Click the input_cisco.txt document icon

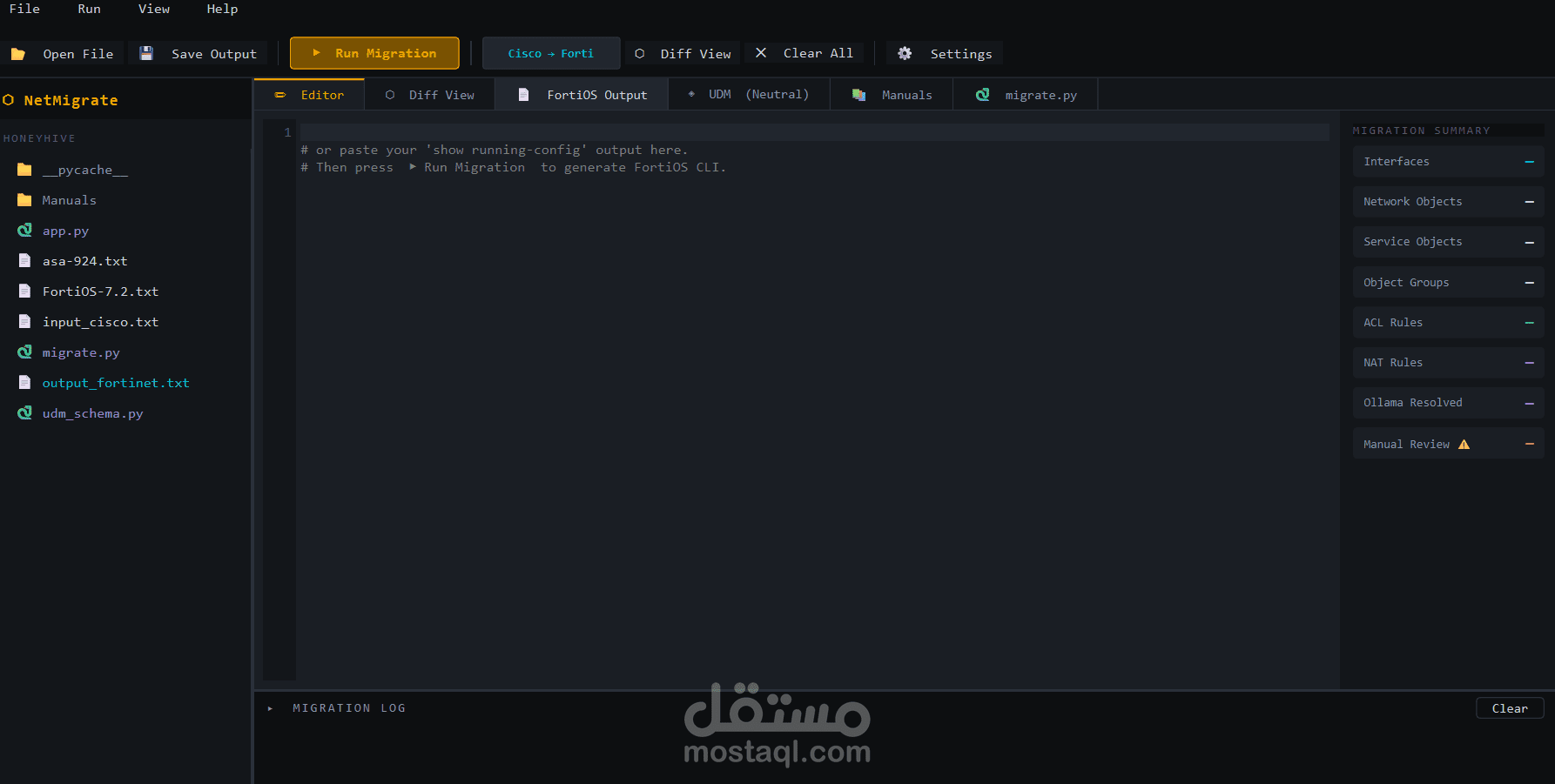tap(24, 322)
